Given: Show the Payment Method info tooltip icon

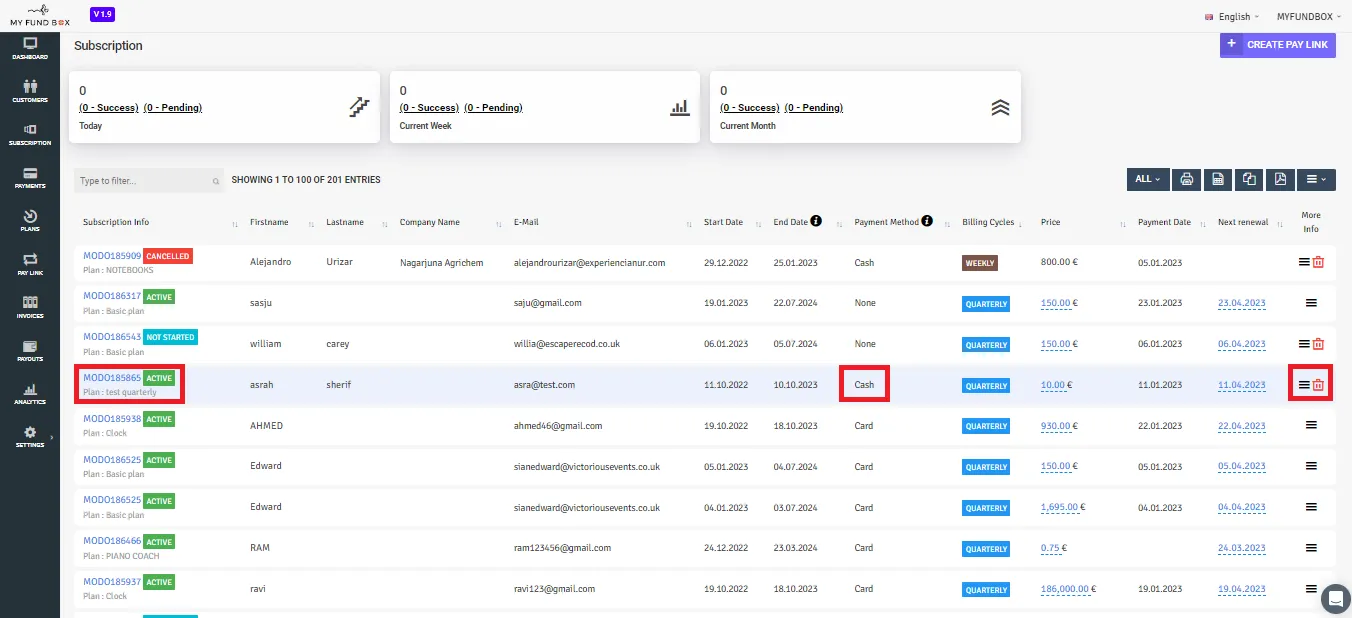Looking at the screenshot, I should pyautogui.click(x=927, y=221).
